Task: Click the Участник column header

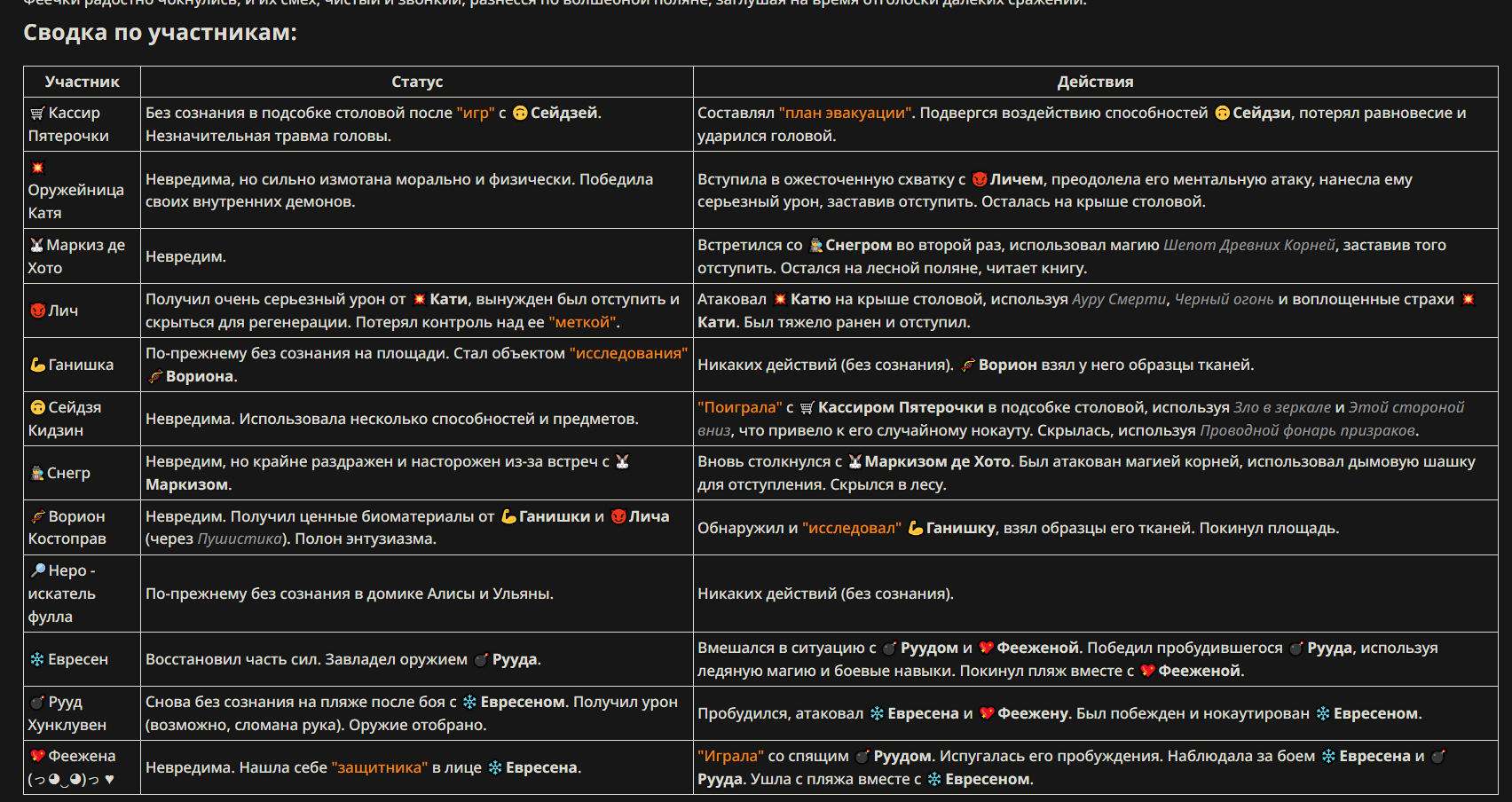Action: (82, 82)
